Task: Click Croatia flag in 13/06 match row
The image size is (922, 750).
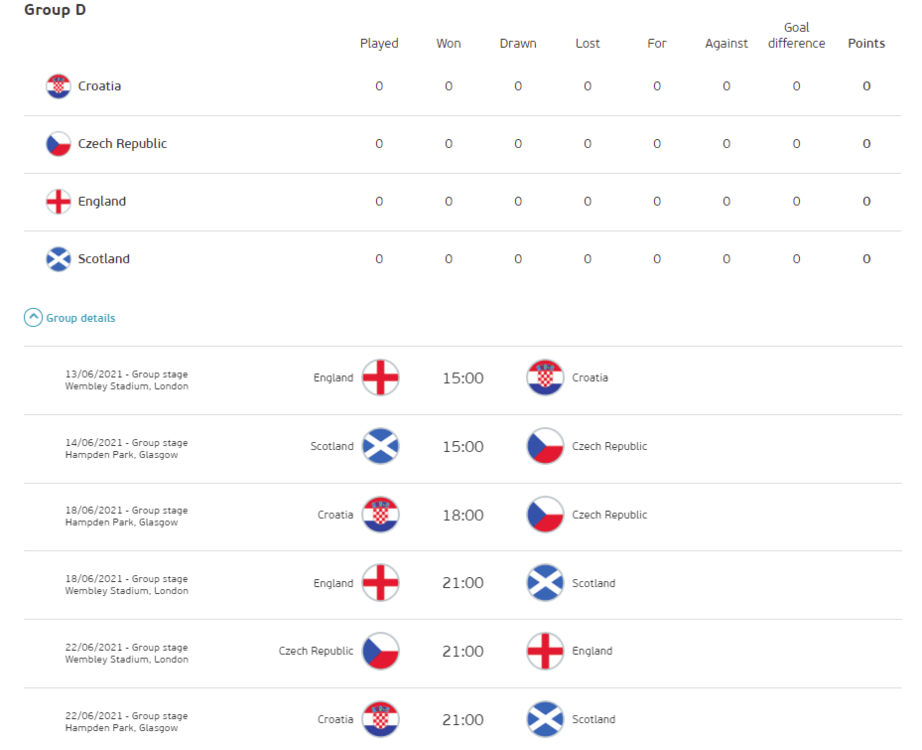Action: click(545, 378)
